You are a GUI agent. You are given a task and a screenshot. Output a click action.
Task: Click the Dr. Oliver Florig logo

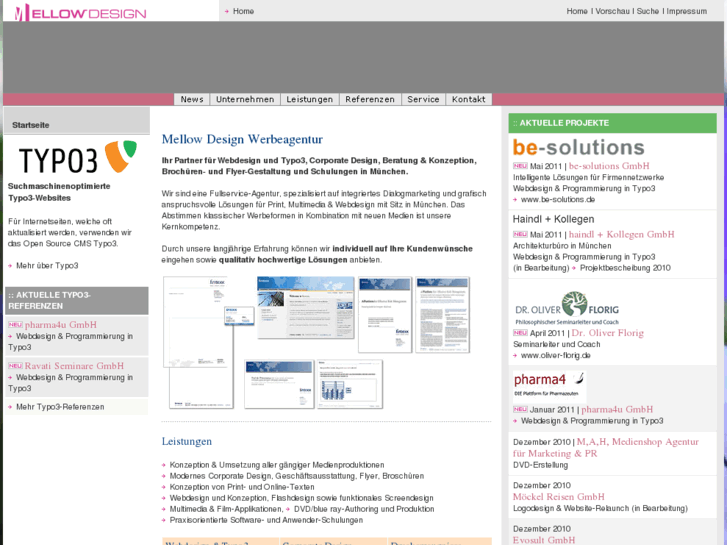tap(567, 308)
